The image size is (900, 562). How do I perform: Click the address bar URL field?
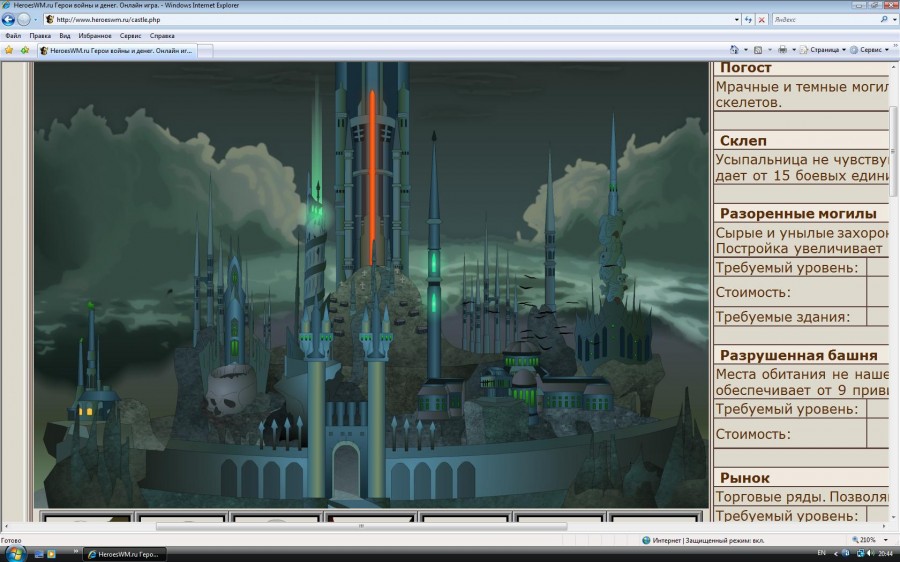(x=393, y=20)
